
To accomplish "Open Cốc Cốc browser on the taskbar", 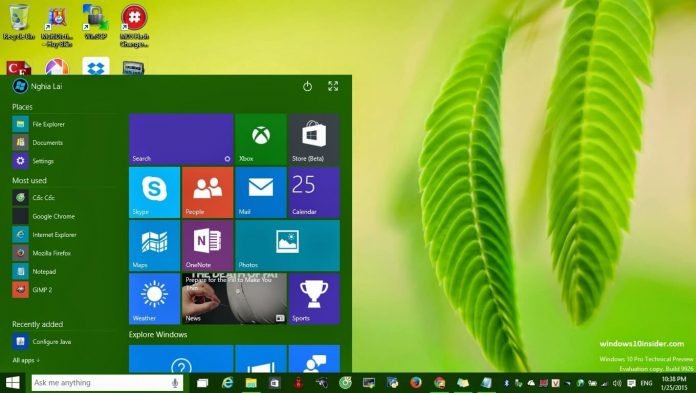I will click(345, 383).
